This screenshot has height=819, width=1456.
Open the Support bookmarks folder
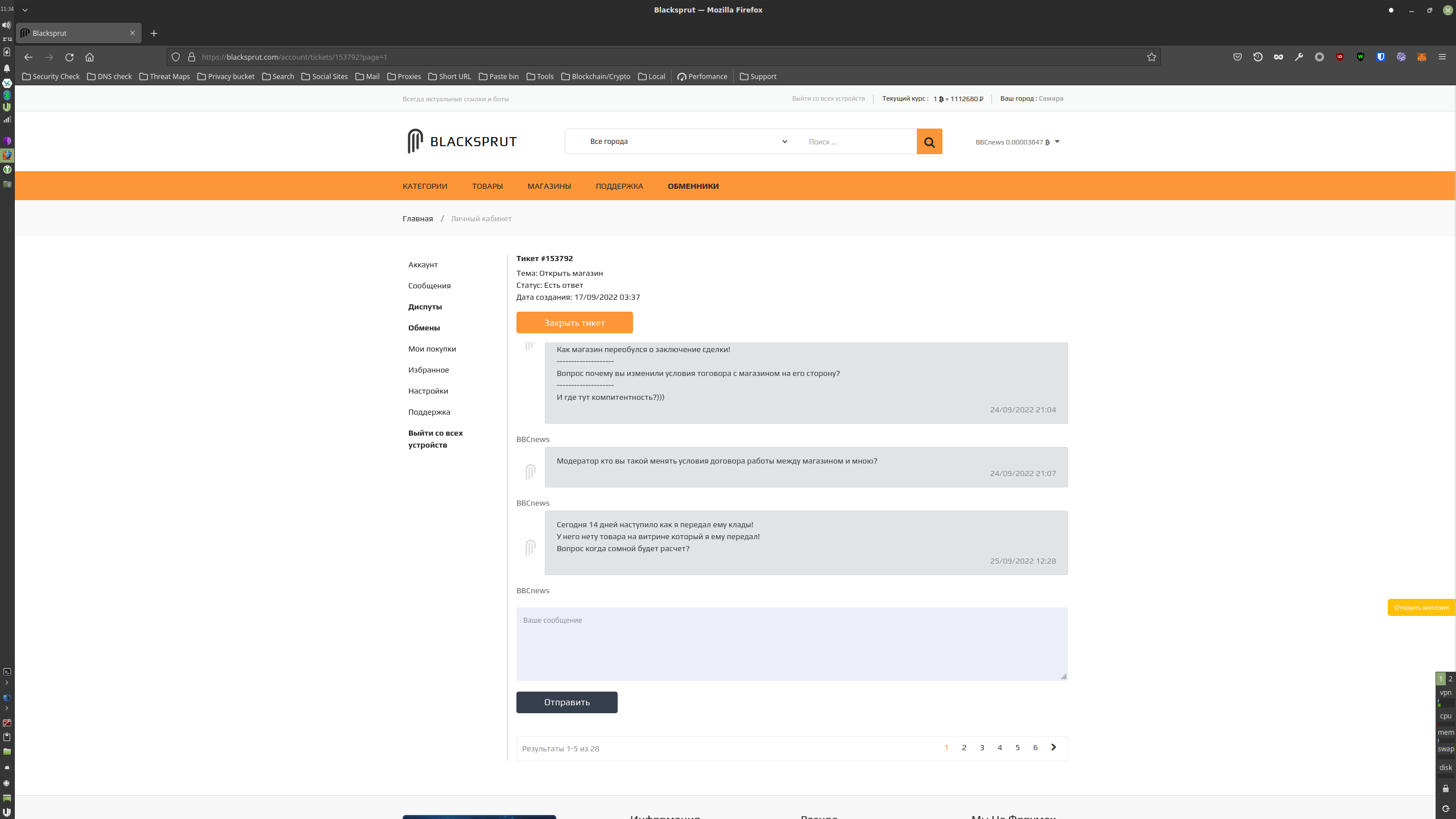click(x=758, y=76)
